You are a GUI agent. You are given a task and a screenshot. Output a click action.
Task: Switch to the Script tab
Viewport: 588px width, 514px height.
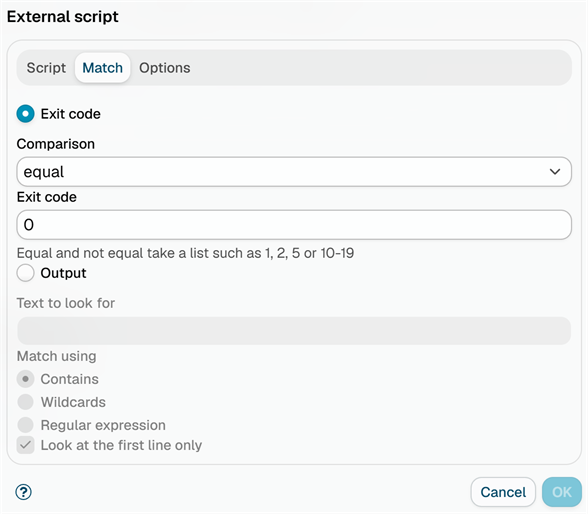[46, 68]
